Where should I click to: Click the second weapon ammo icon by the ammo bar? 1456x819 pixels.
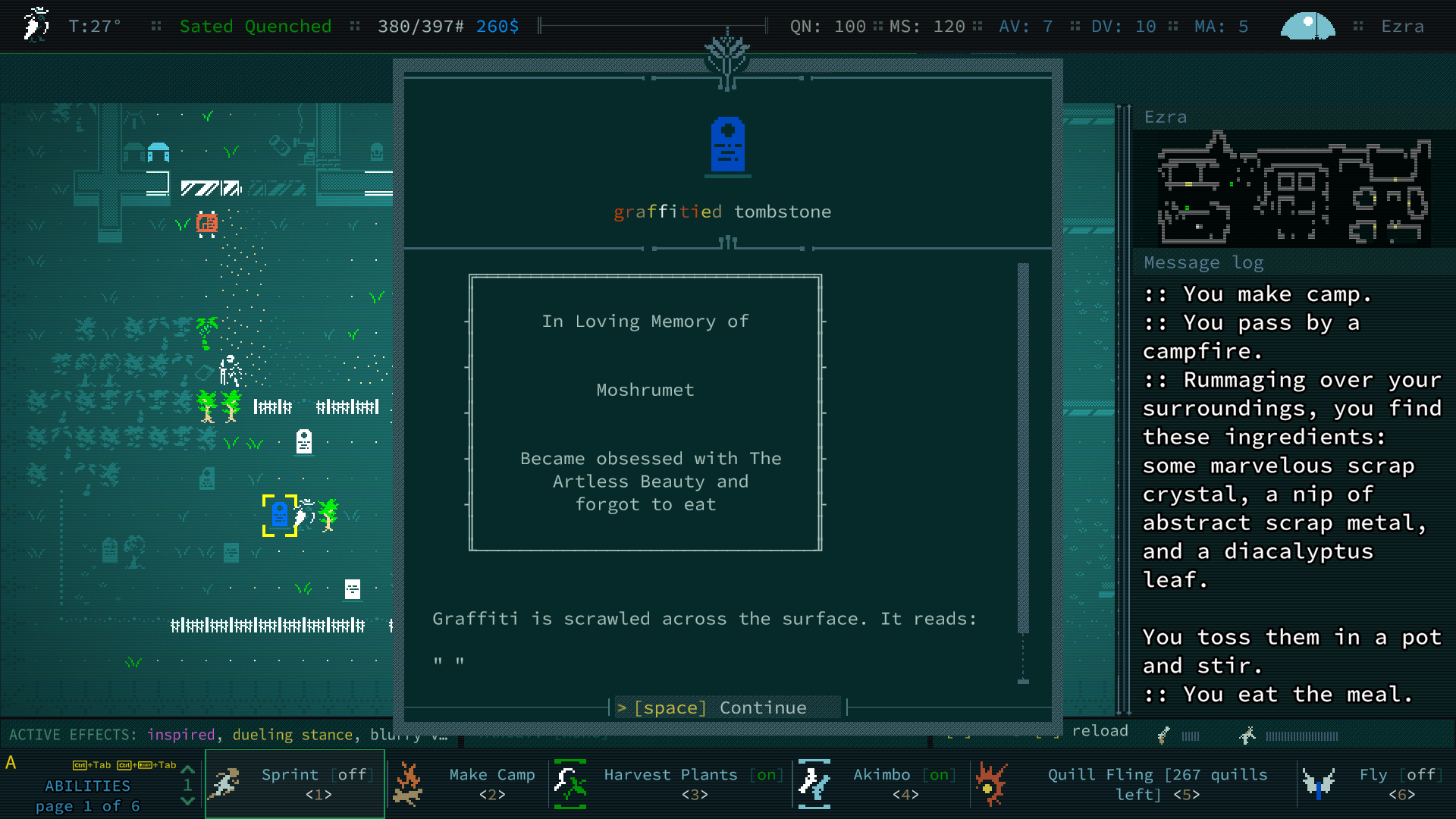(x=1247, y=735)
